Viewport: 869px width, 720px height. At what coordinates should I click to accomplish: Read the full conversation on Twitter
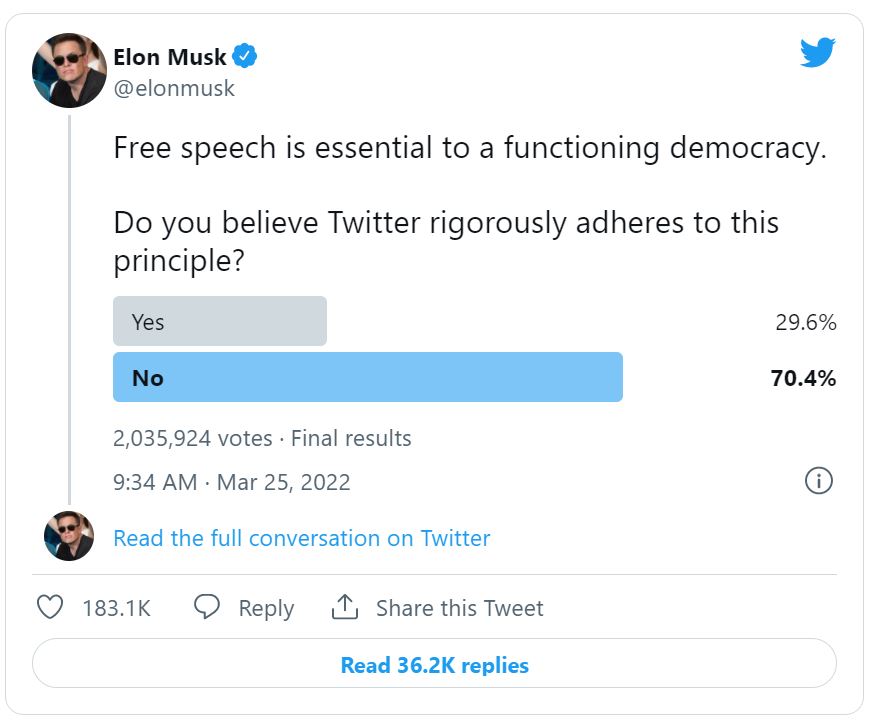click(302, 538)
